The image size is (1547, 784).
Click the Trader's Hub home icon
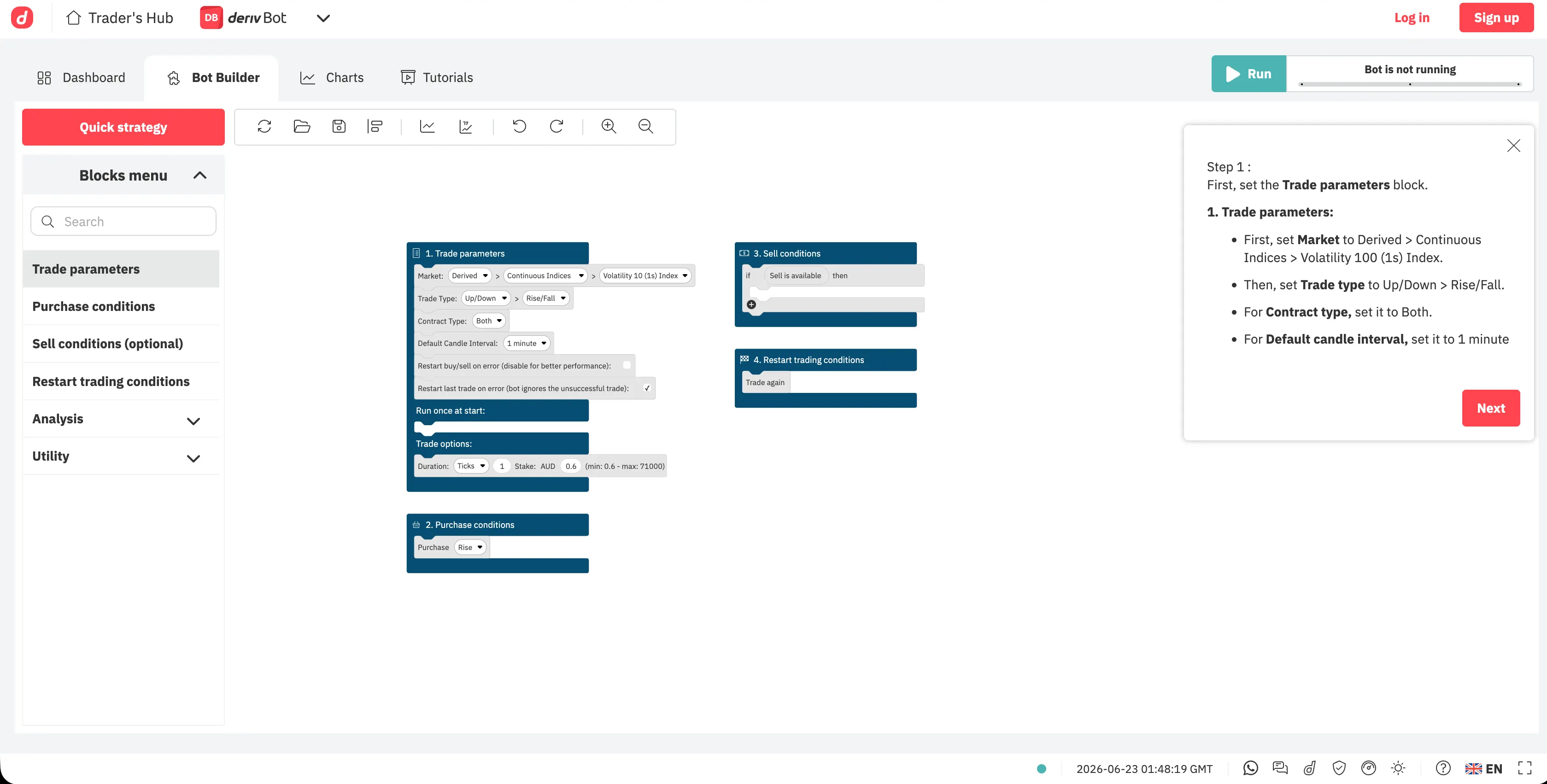73,18
